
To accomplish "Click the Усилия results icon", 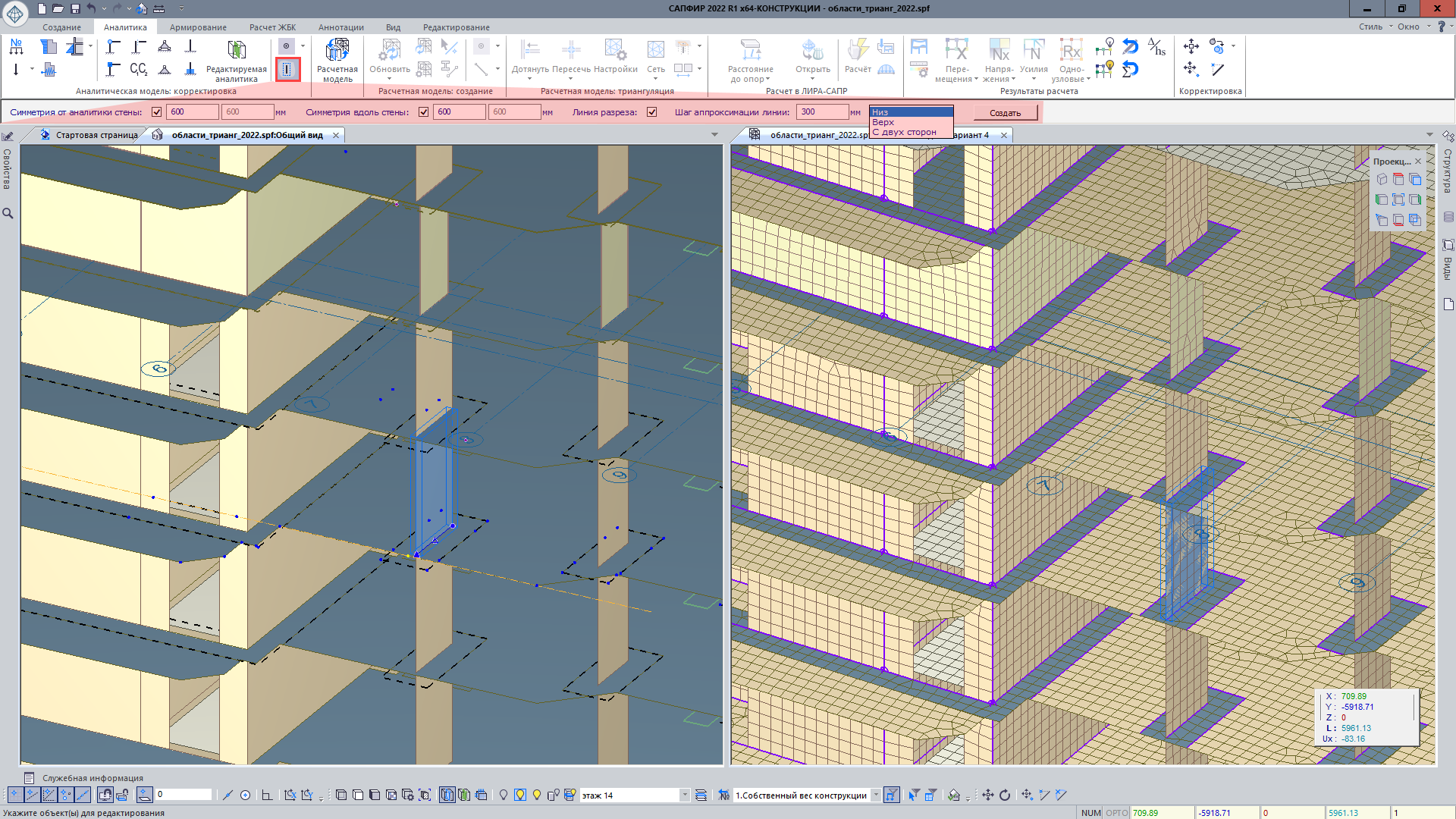I will click(x=1033, y=51).
